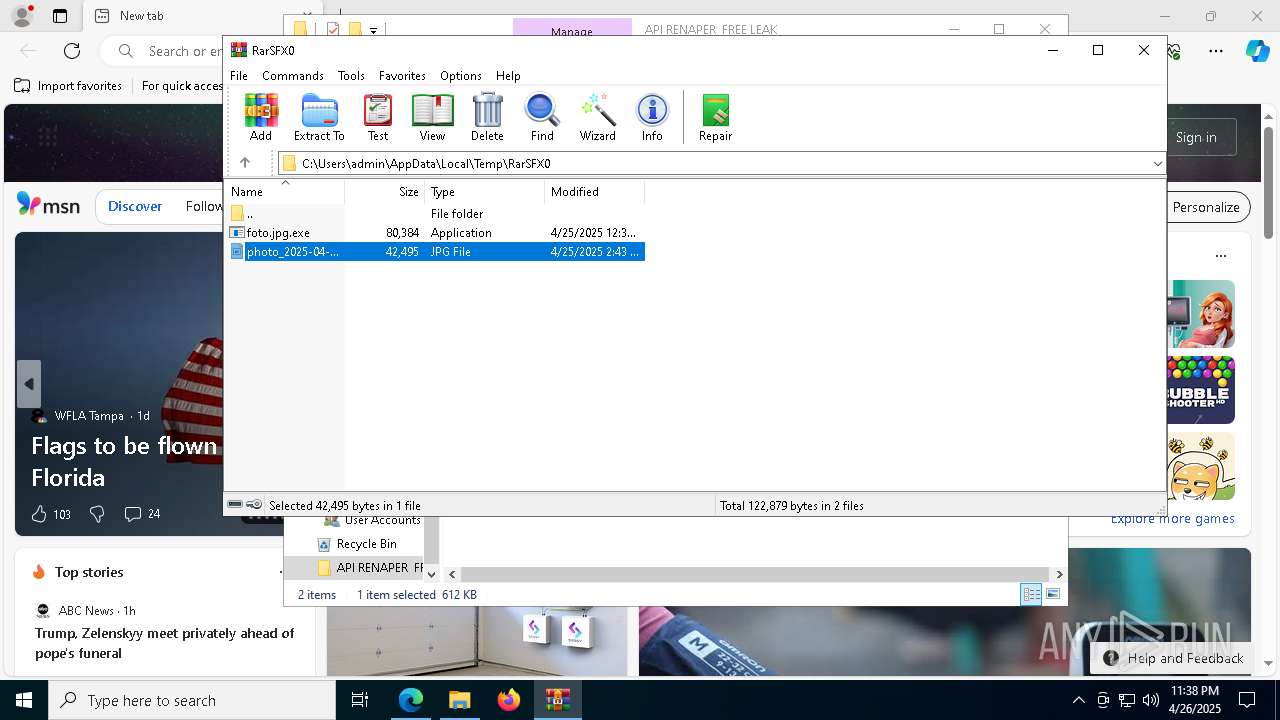Open the Explore more games link
Screen dimensions: 1280x720
click(x=1172, y=519)
